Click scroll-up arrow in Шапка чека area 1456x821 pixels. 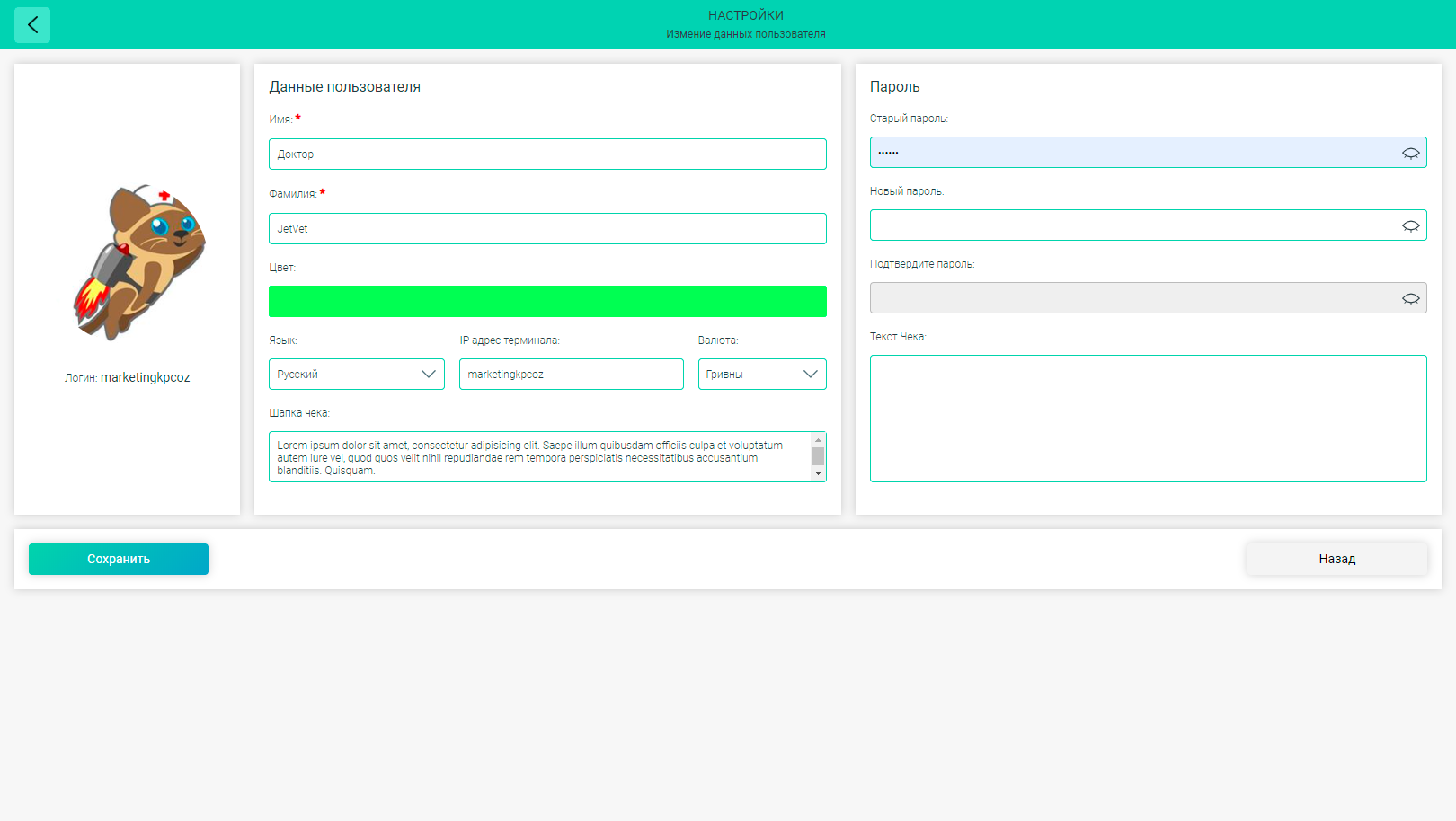(818, 440)
